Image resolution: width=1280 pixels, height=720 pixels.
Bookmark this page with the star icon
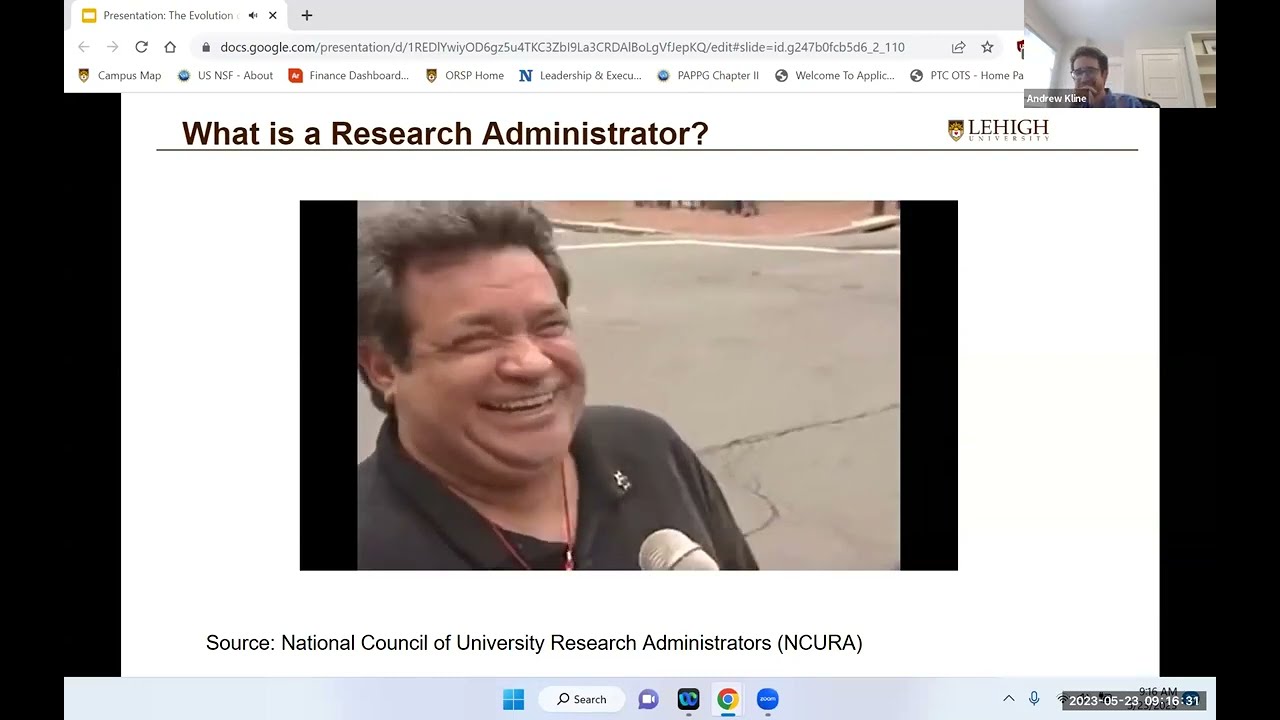[987, 47]
